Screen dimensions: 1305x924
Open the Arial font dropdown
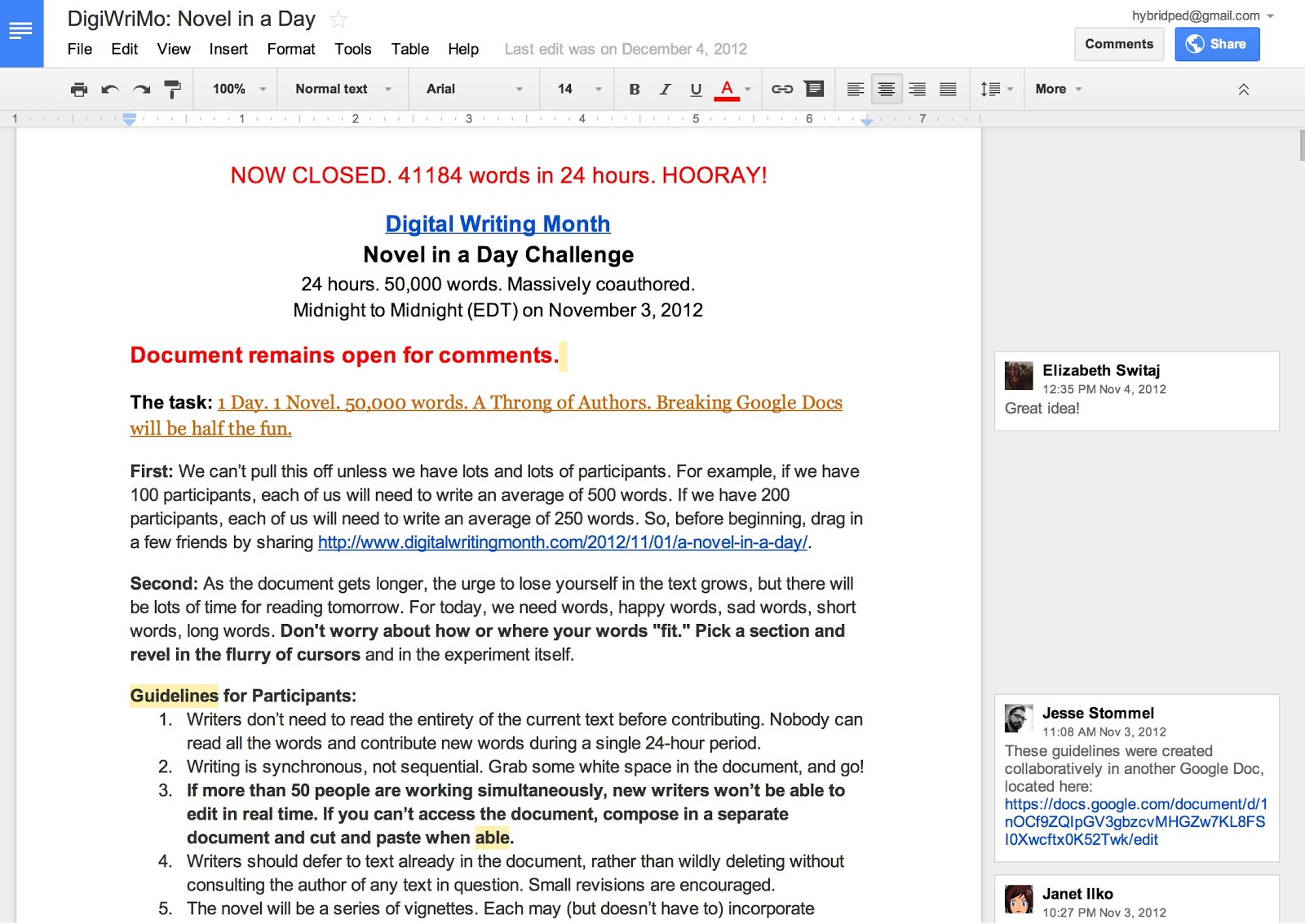pyautogui.click(x=475, y=89)
